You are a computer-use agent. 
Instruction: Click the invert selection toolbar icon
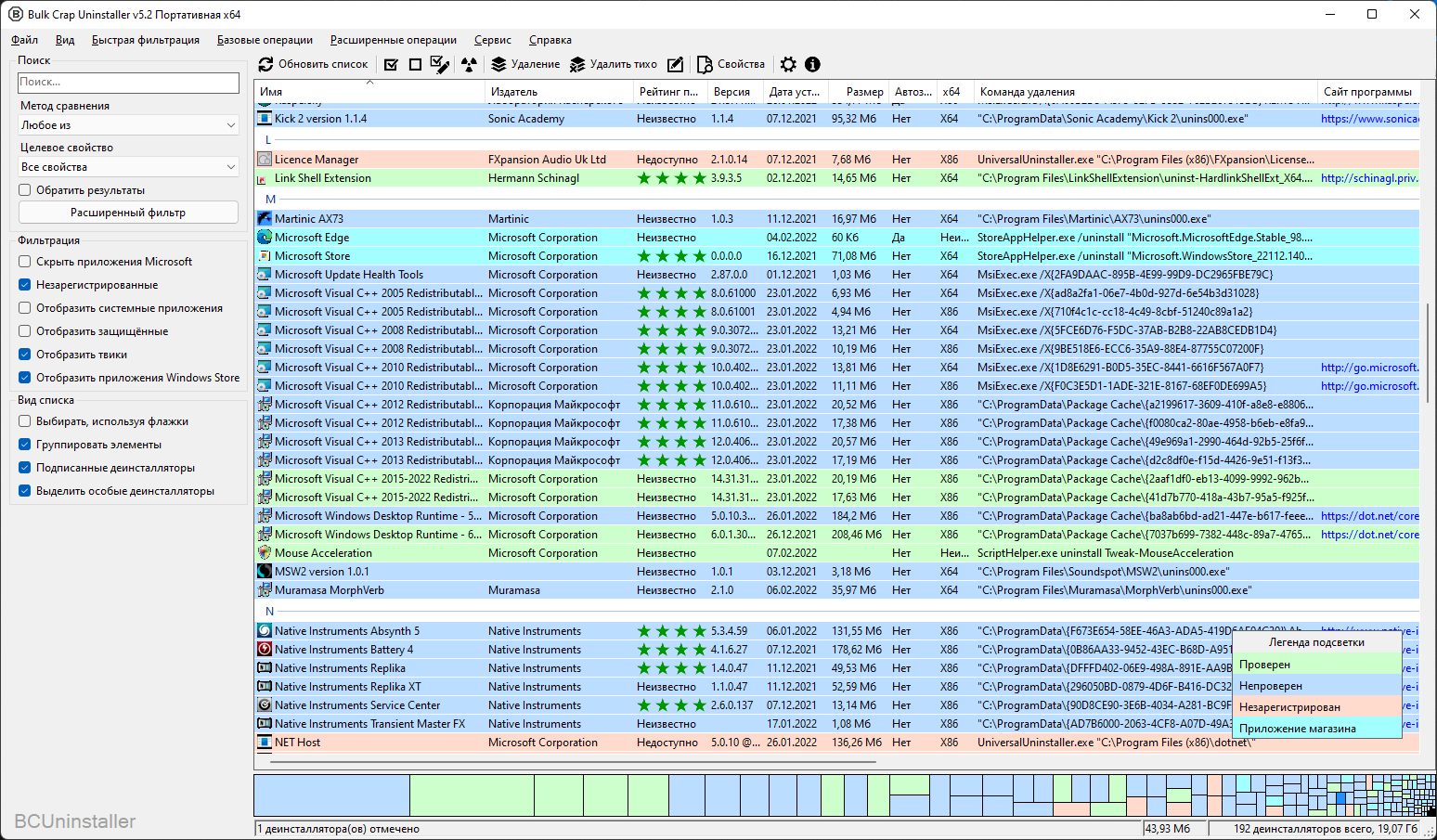(440, 64)
